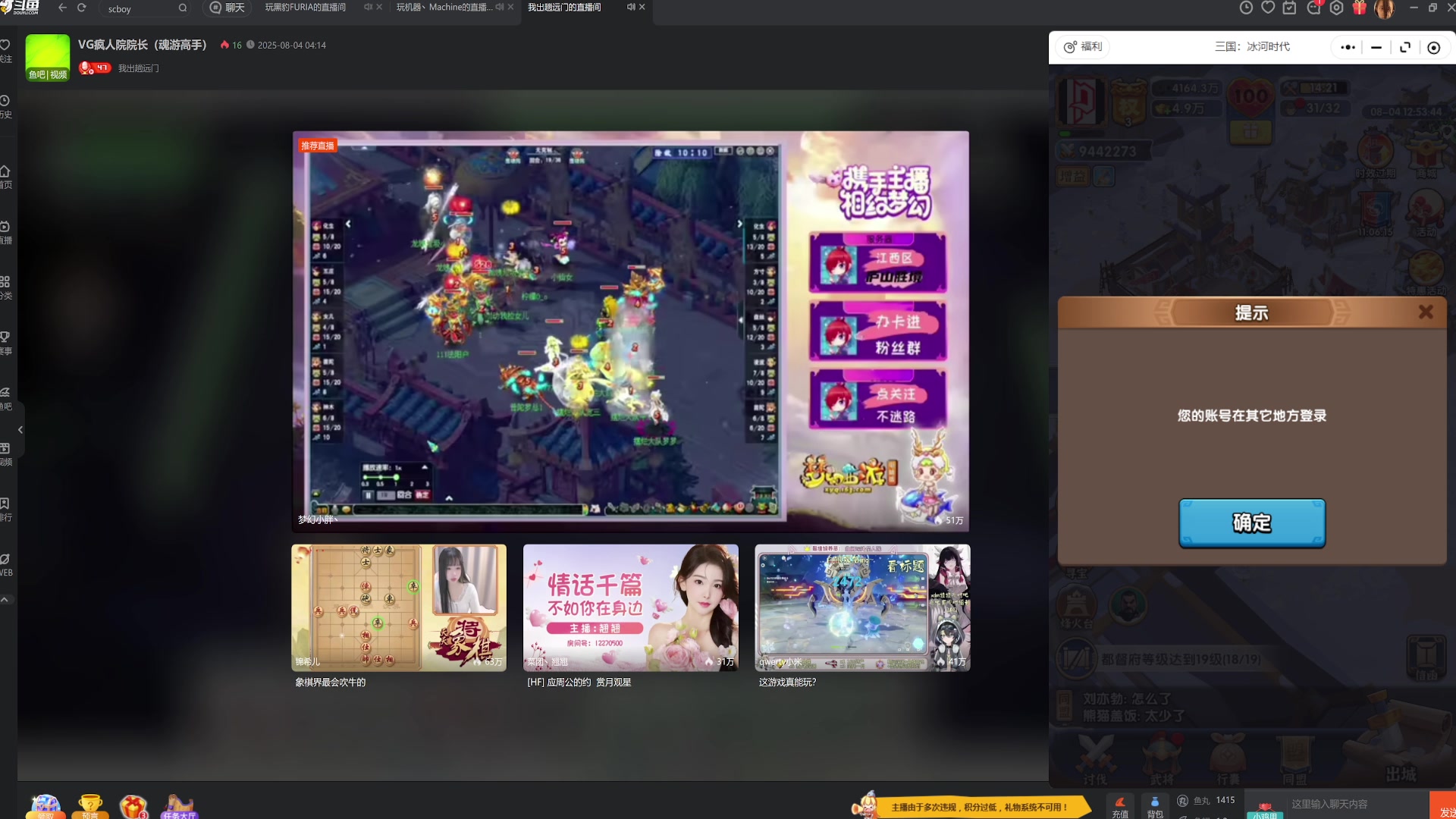Viewport: 1456px width, 819px height.
Task: Close the 玩黑豹FURIA tab
Action: [379, 8]
